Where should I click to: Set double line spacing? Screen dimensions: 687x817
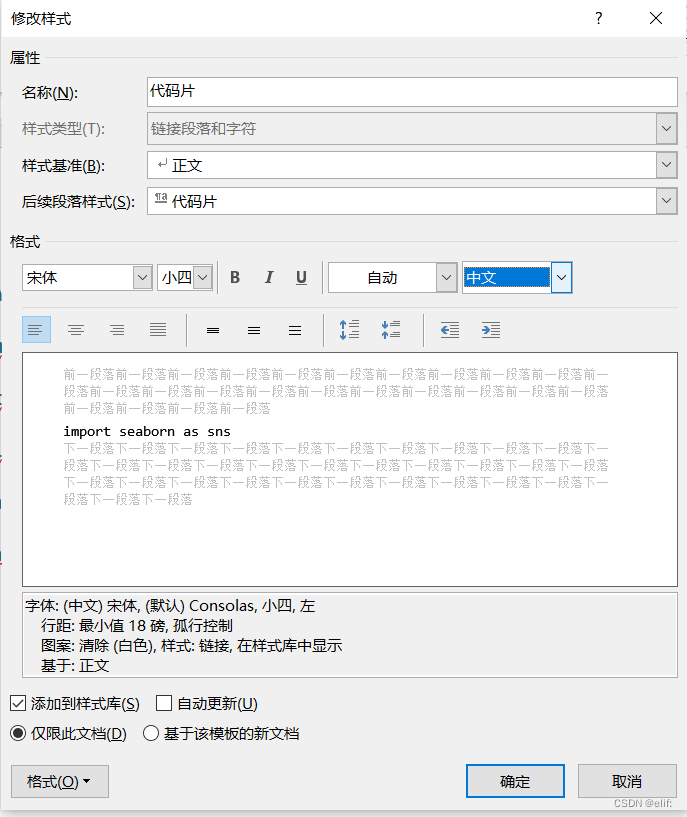tap(295, 330)
